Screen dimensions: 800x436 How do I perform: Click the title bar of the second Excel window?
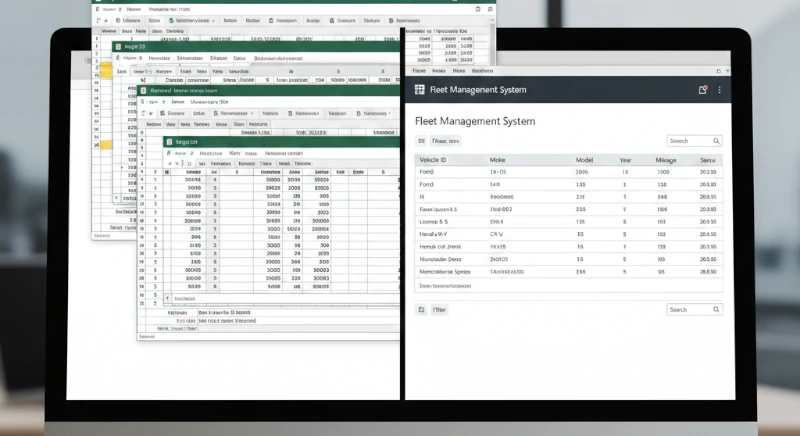(250, 46)
